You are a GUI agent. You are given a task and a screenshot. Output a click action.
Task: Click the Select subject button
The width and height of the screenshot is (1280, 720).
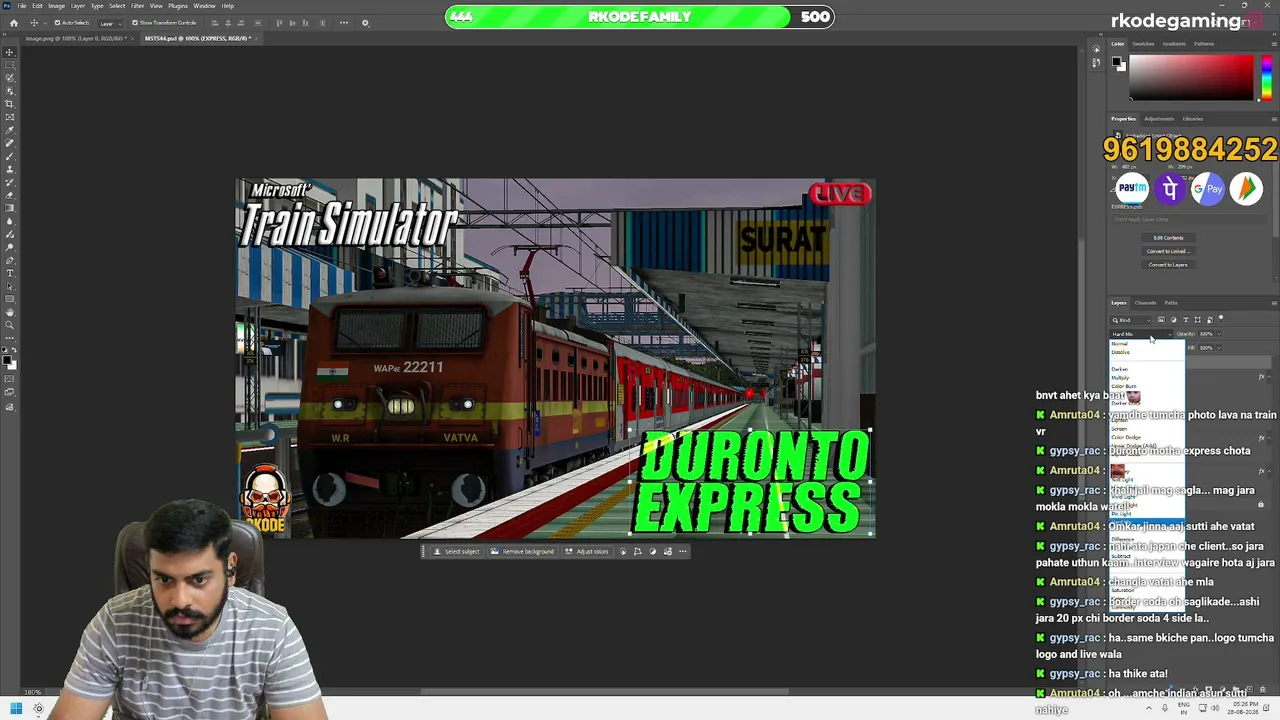457,551
